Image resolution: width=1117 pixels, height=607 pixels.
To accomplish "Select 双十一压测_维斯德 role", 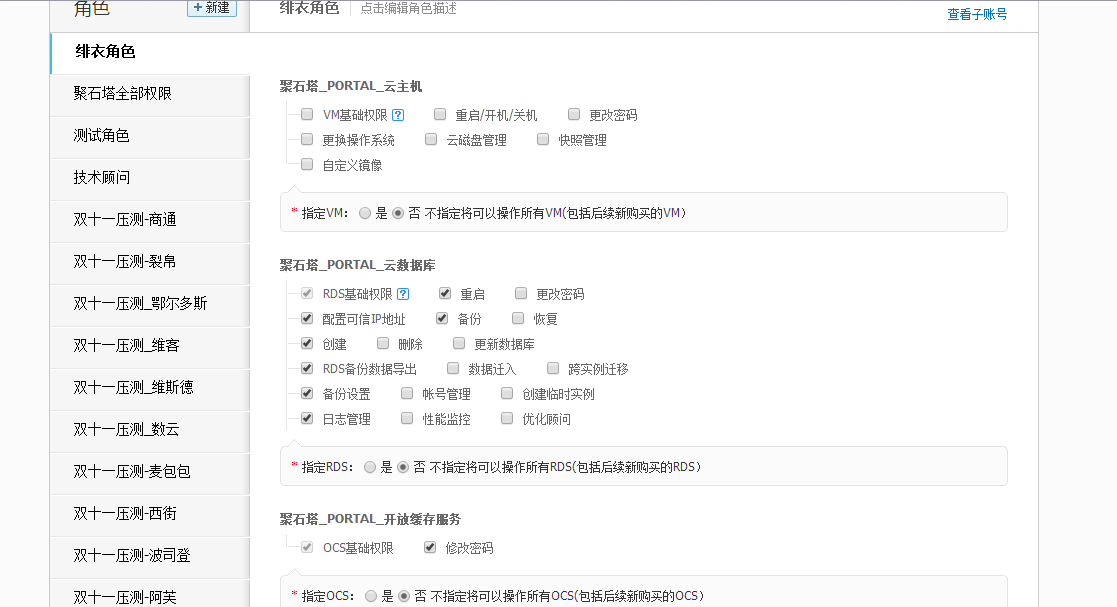I will (x=150, y=388).
